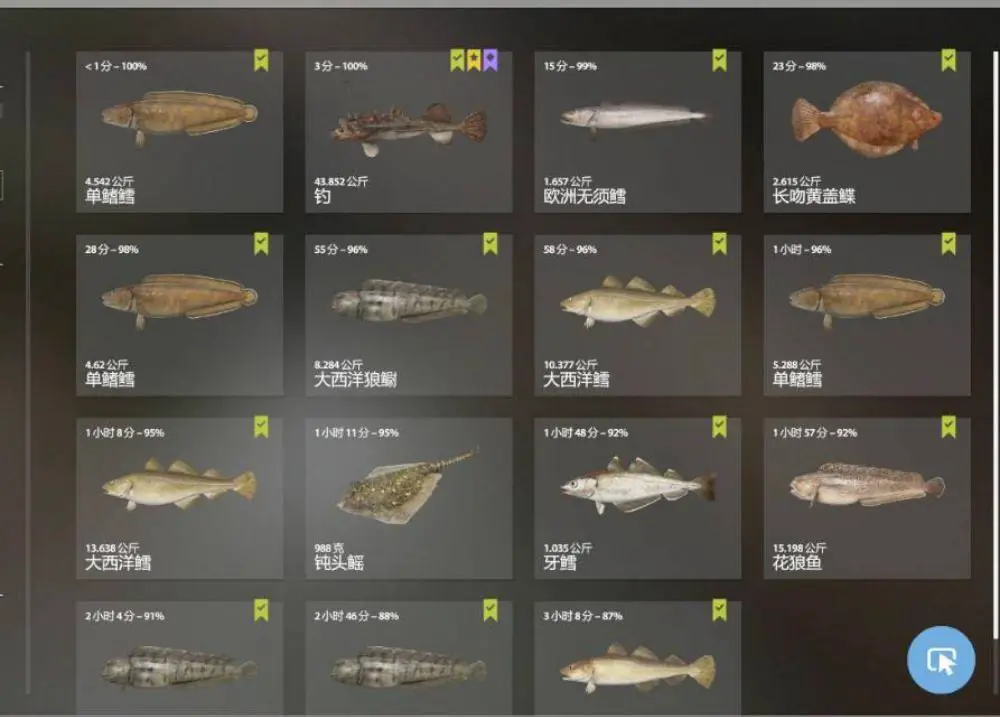1000x717 pixels.
Task: Click the purple badge on 43.852 公斤 card
Action: [x=490, y=60]
